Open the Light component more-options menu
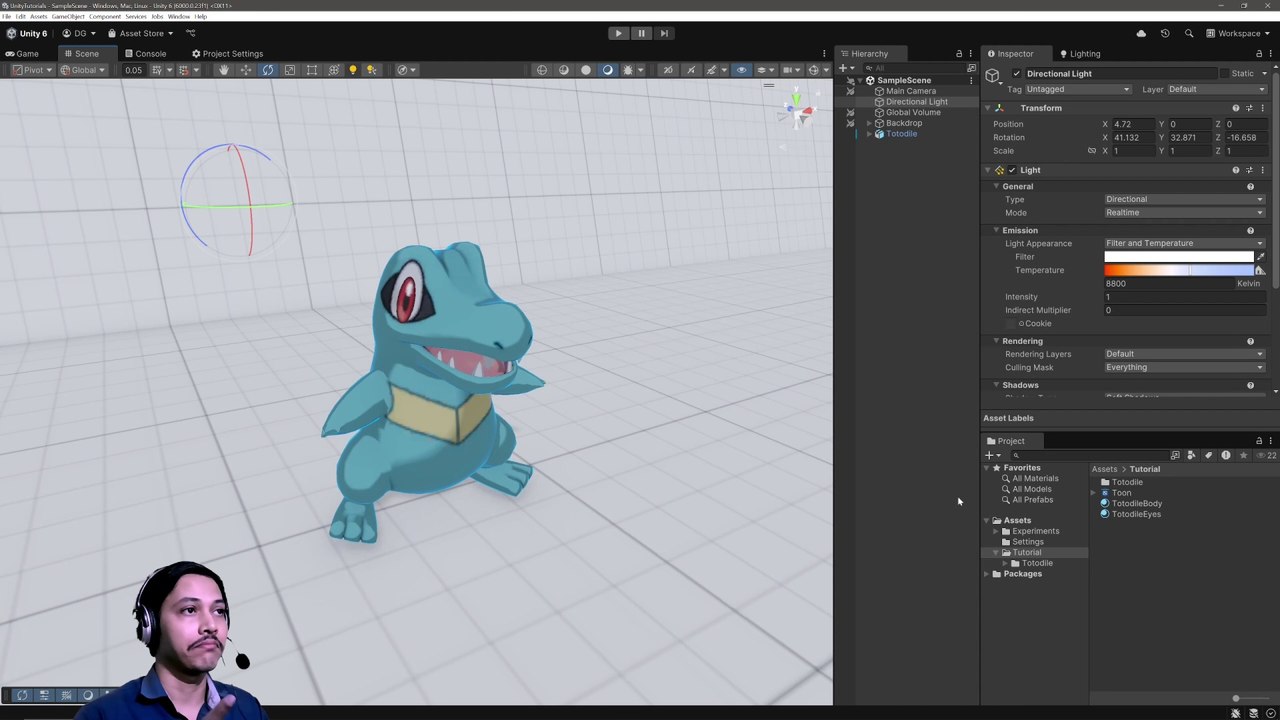 pyautogui.click(x=1262, y=170)
